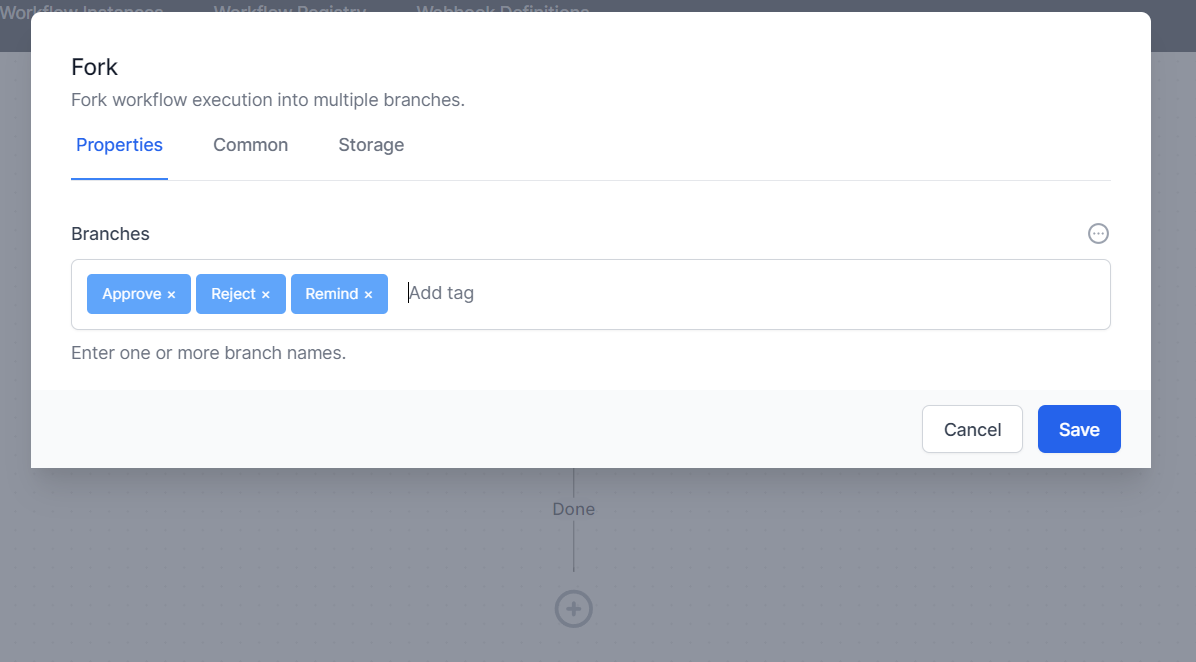Save the Fork node configuration

(1079, 428)
